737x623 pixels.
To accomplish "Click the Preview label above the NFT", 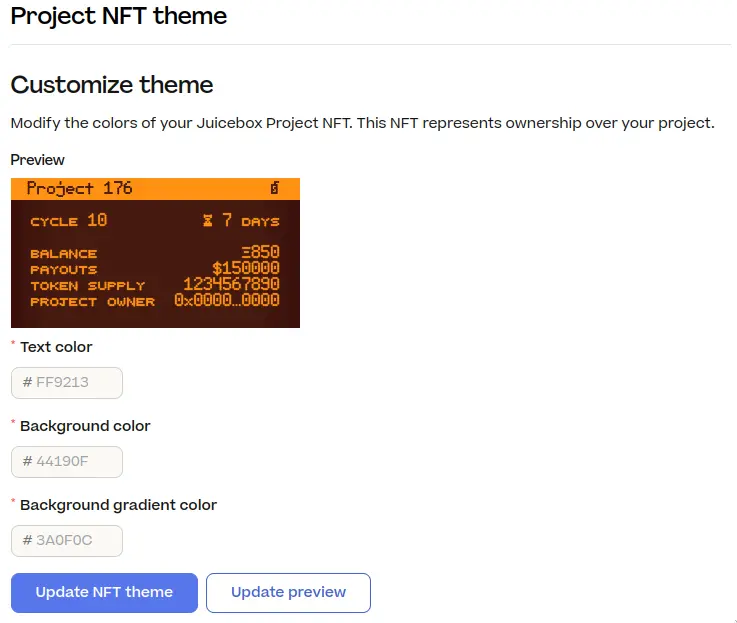I will click(x=38, y=160).
